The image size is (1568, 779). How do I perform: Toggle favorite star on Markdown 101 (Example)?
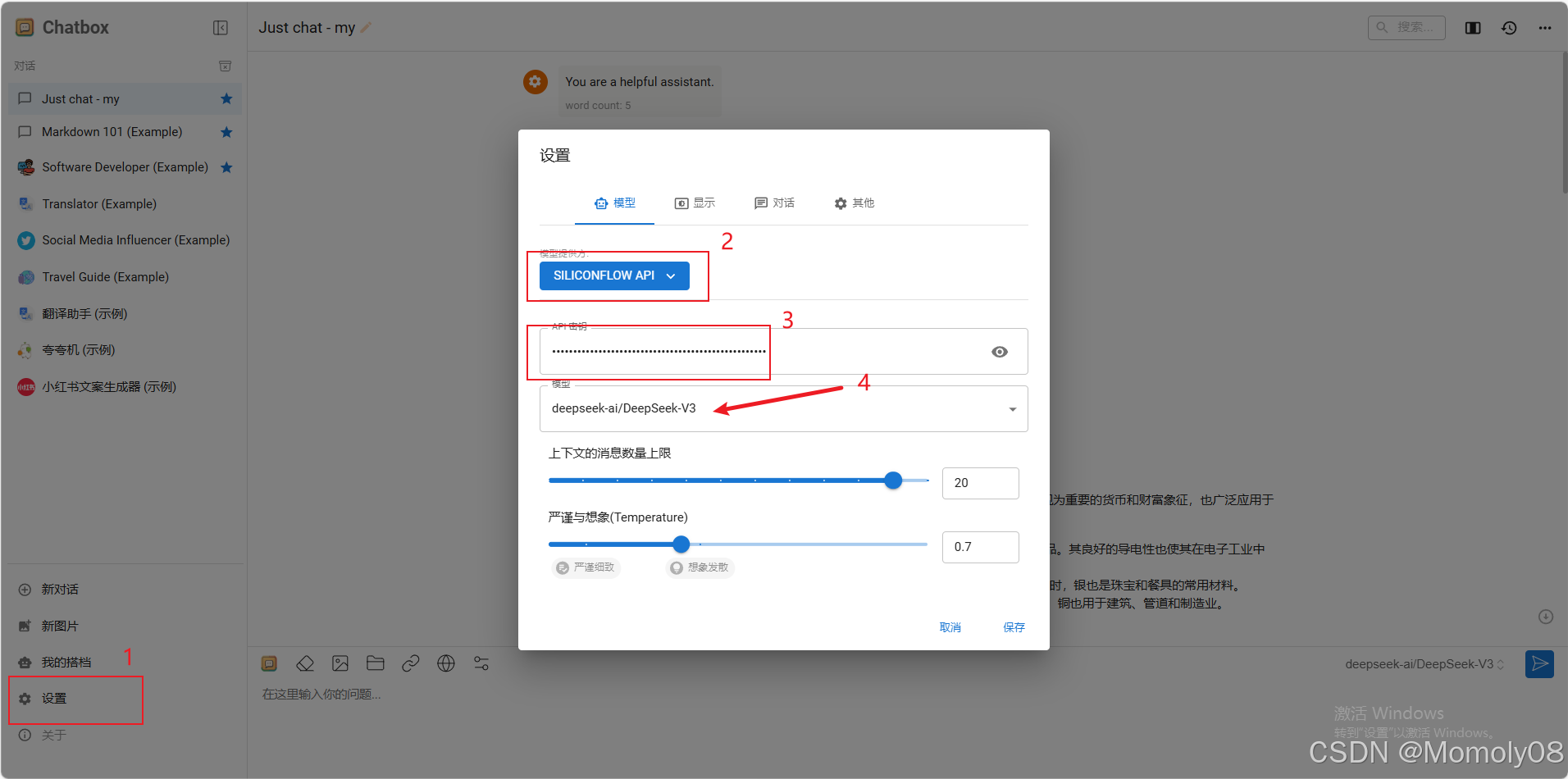point(226,131)
